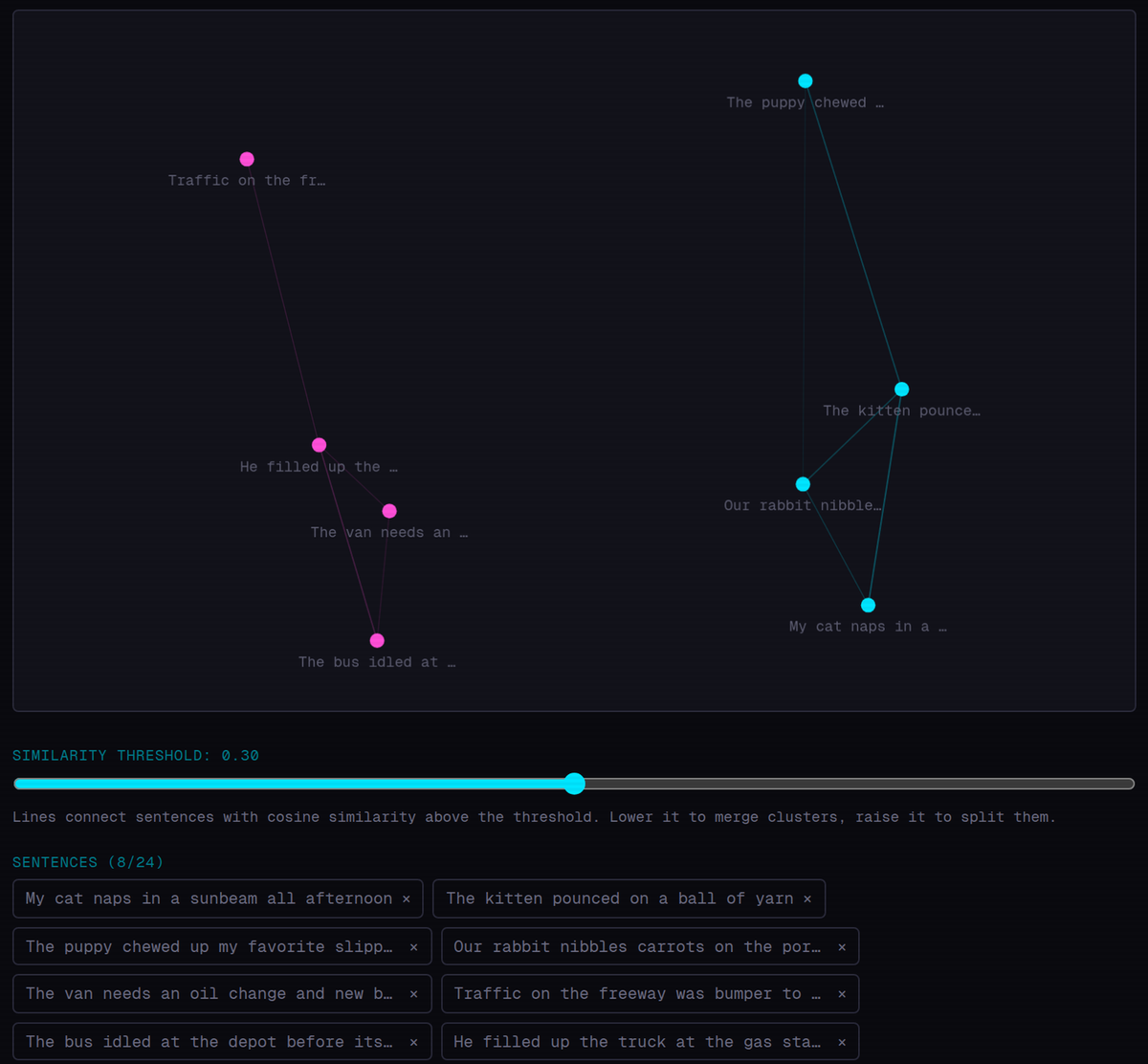Image resolution: width=1148 pixels, height=1064 pixels.
Task: Select the pink 'Traffic on the fr' node
Action: click(x=247, y=159)
